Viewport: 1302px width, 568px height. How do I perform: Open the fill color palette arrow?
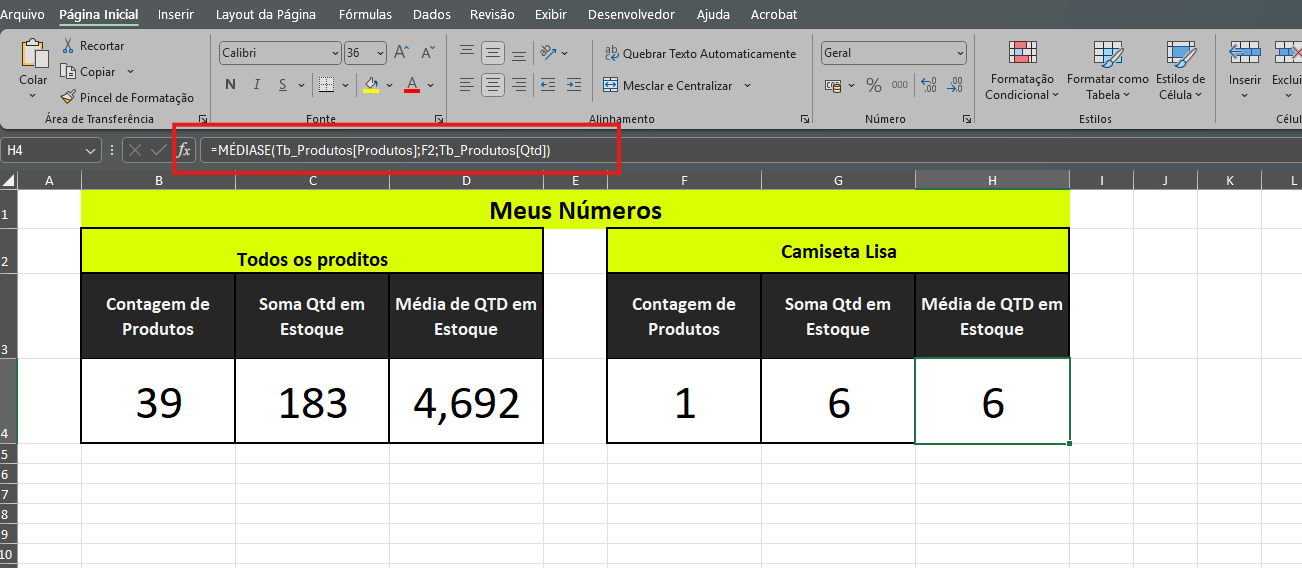pyautogui.click(x=388, y=85)
